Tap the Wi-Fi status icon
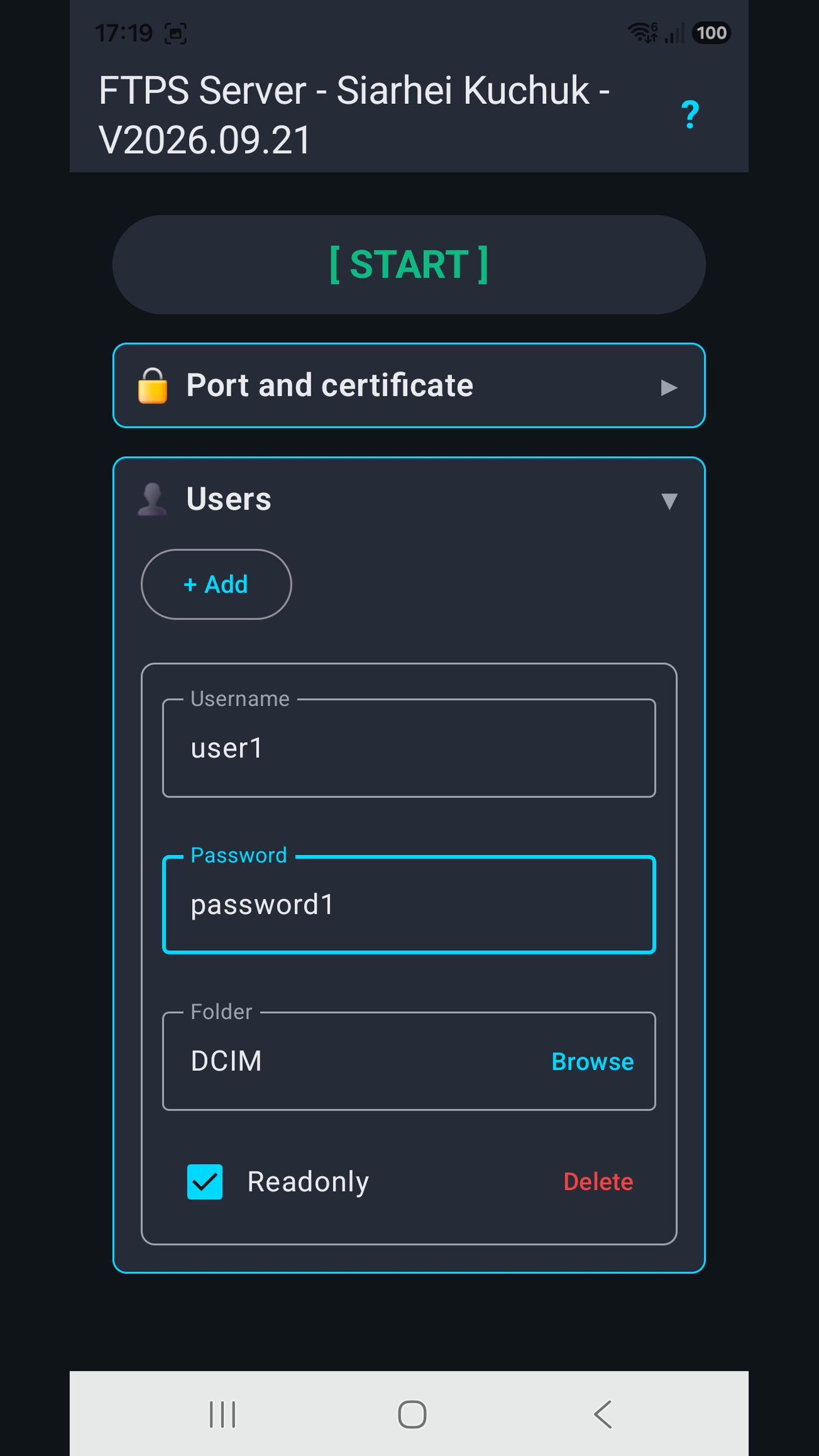 click(643, 32)
